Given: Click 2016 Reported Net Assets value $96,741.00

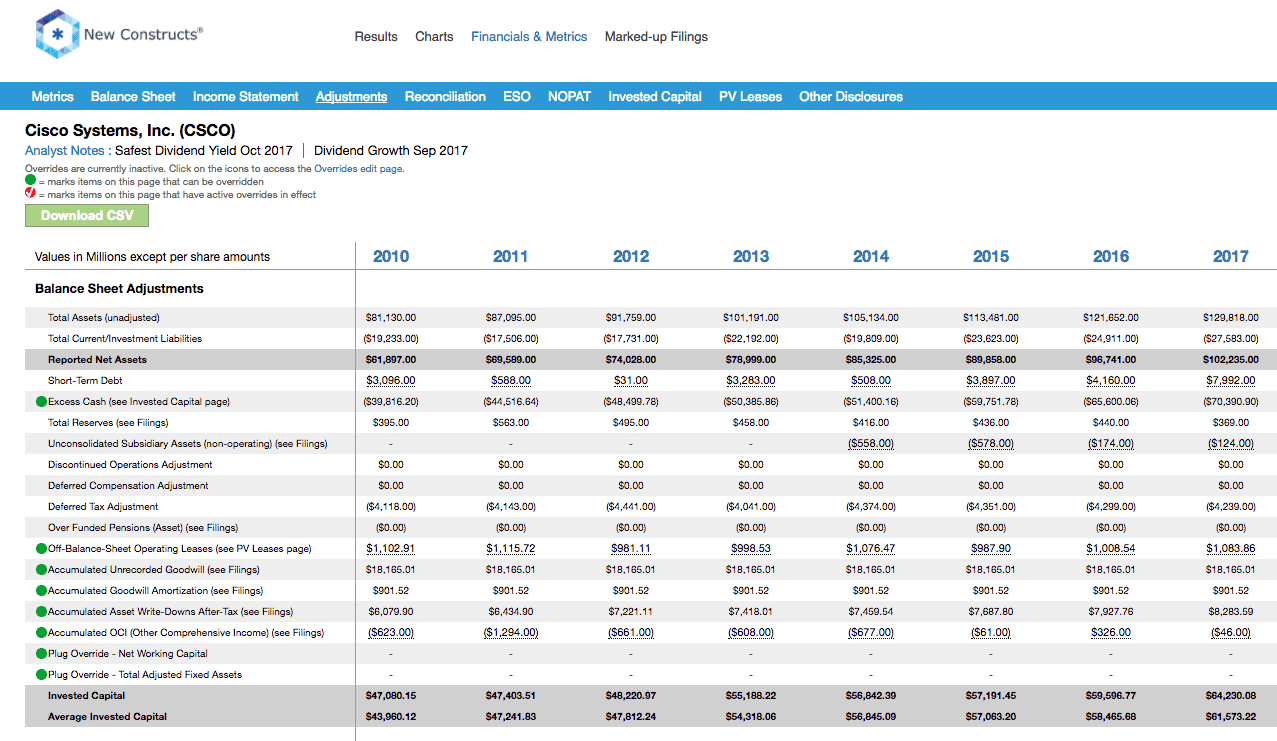Looking at the screenshot, I should 1111,360.
